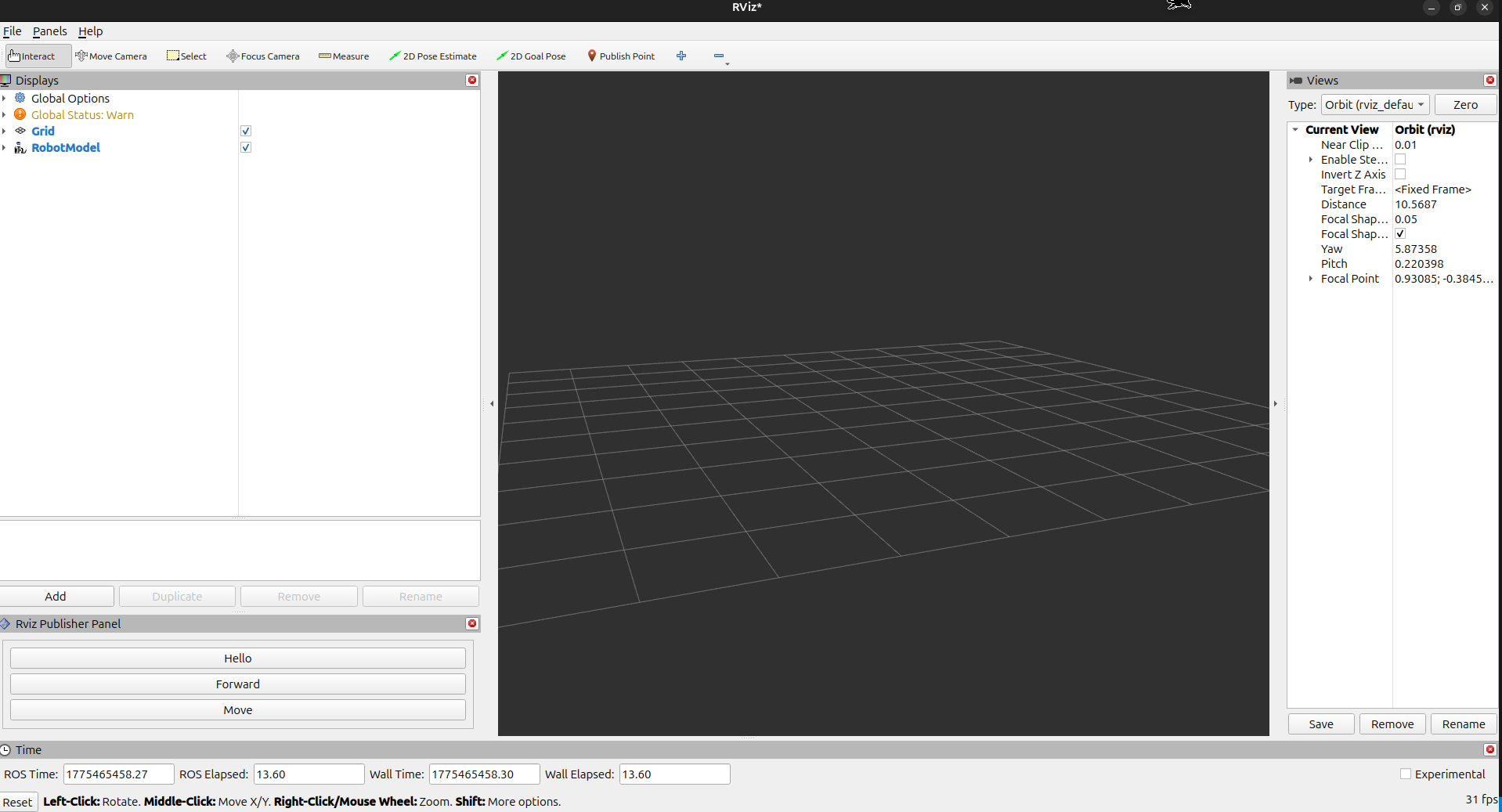Click the blue minus remove-tool icon
This screenshot has width=1502, height=812.
point(719,56)
